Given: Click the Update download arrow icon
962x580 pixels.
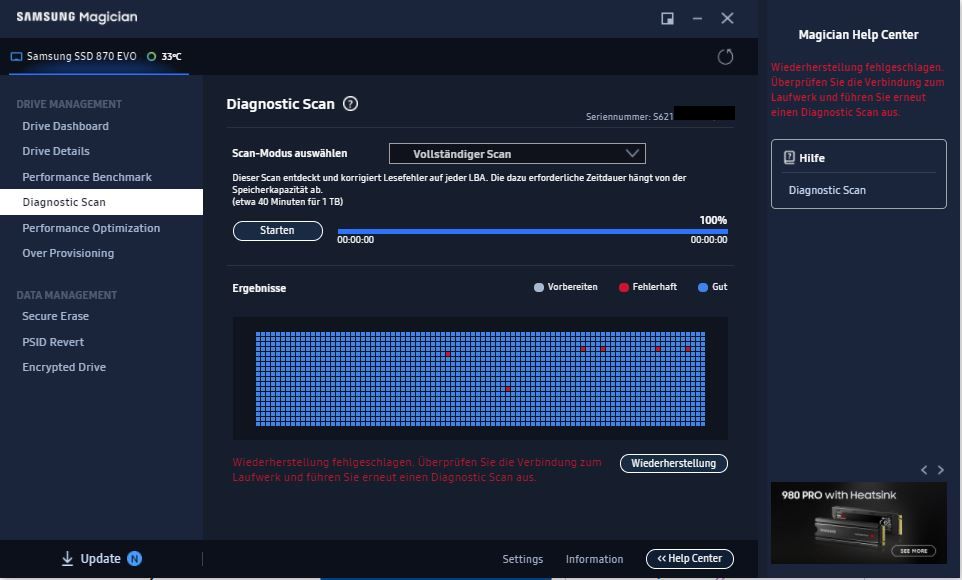Looking at the screenshot, I should click(x=67, y=559).
